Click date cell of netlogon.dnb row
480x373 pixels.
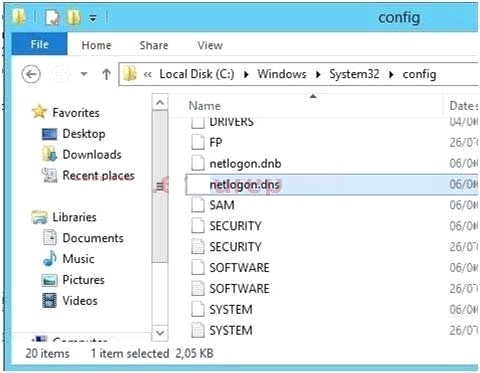pos(463,164)
